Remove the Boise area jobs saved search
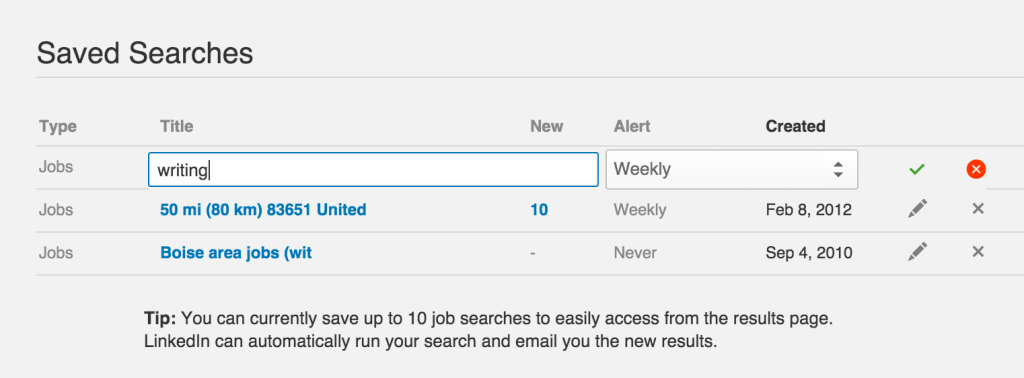Image resolution: width=1024 pixels, height=378 pixels. [x=978, y=252]
